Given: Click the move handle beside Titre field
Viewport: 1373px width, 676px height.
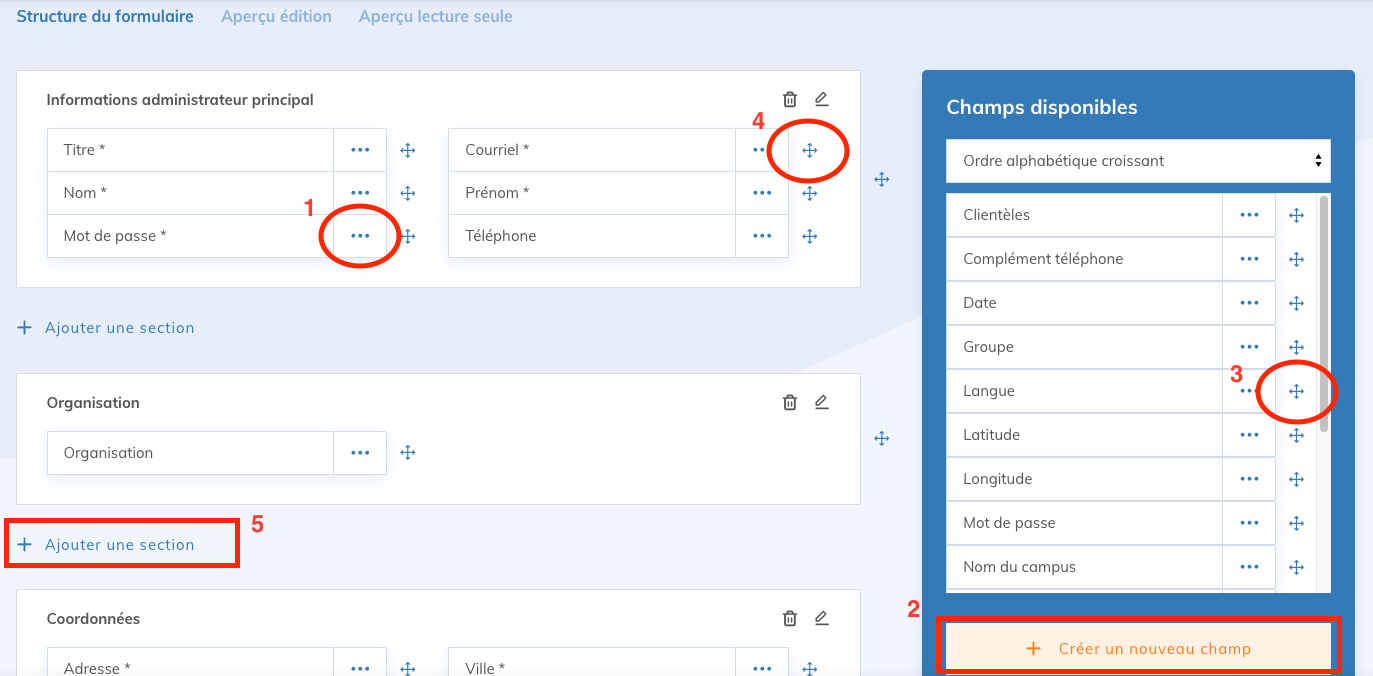Looking at the screenshot, I should (x=408, y=150).
